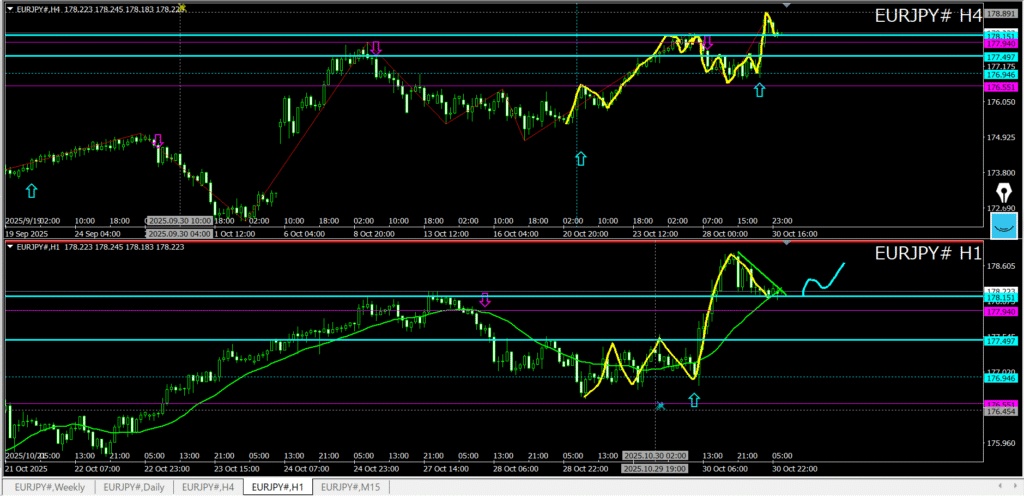Open the EURJPY#,M15 chart tab
This screenshot has width=1024, height=496.
click(x=352, y=487)
